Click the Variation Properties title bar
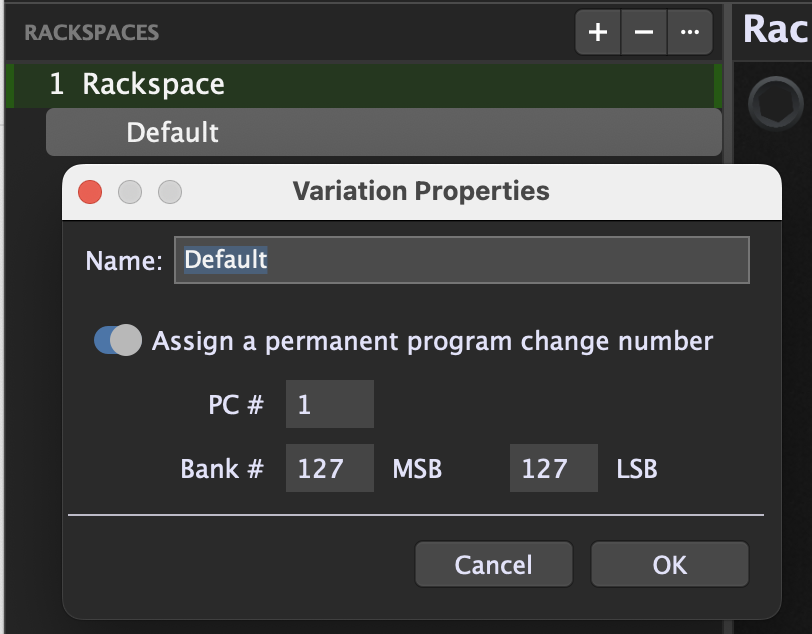Viewport: 812px width, 634px height. 420,191
